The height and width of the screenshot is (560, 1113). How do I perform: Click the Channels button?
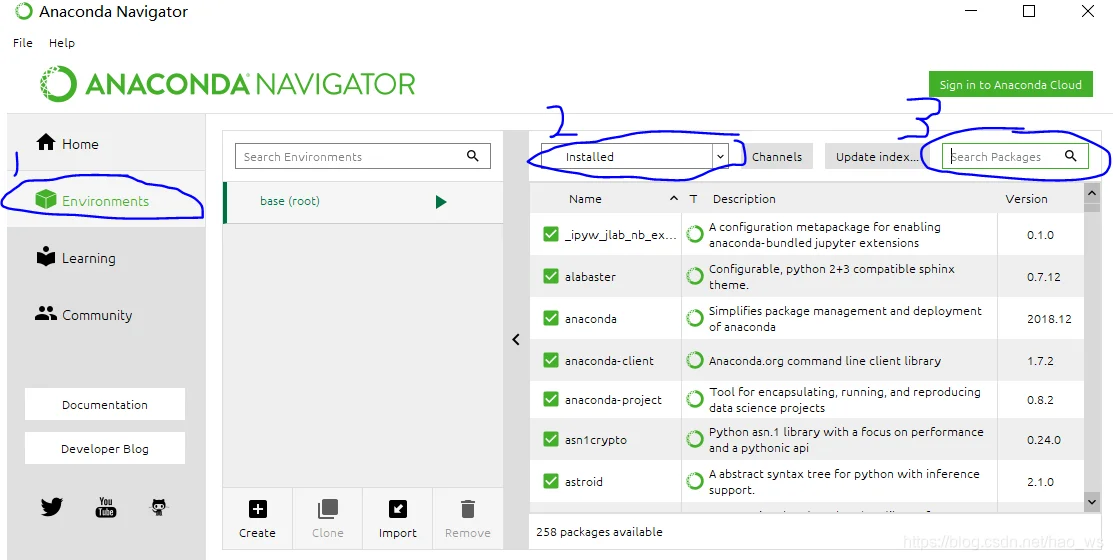[x=777, y=157]
